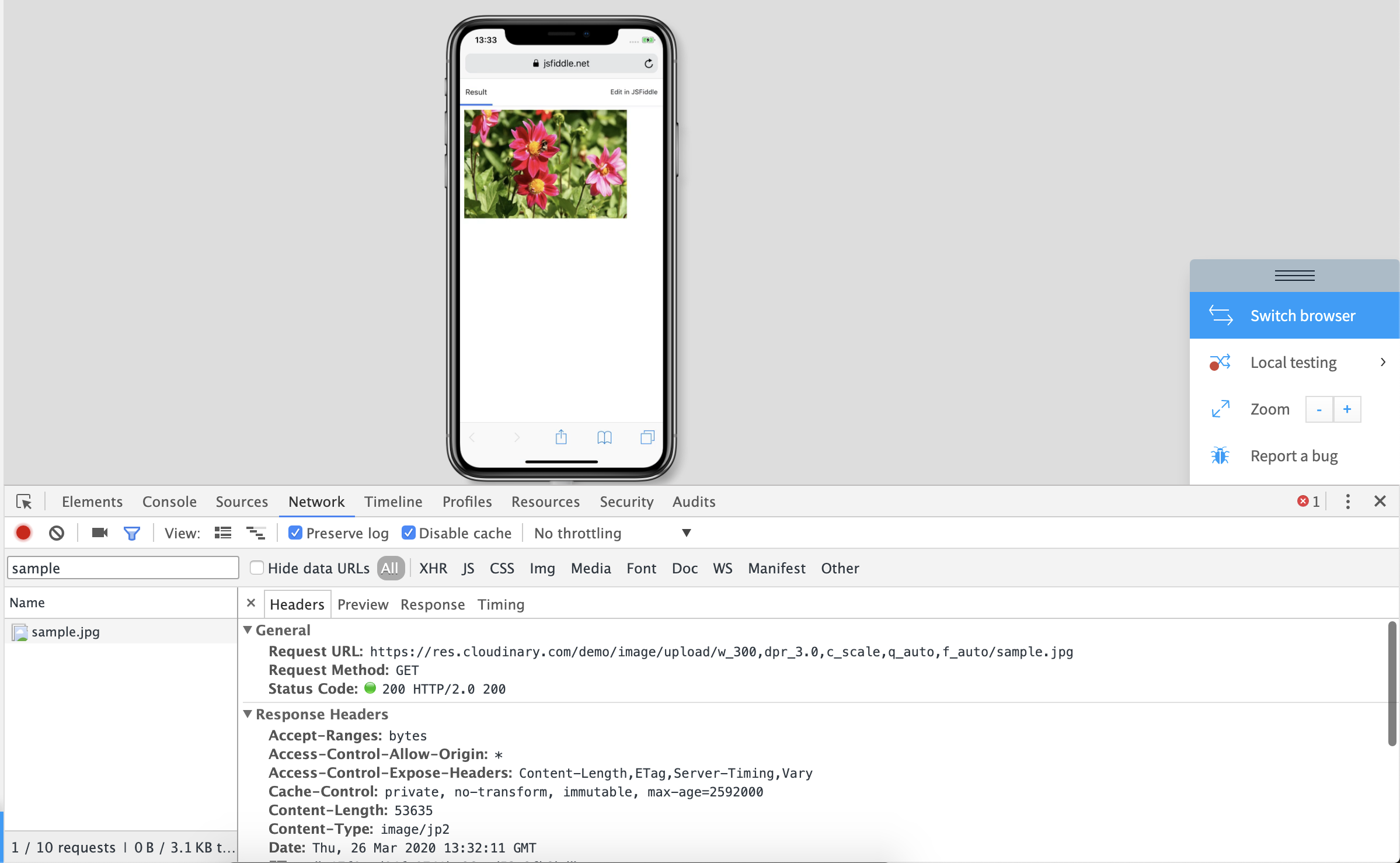
Task: Select sample.jpg in the request list
Action: point(65,631)
